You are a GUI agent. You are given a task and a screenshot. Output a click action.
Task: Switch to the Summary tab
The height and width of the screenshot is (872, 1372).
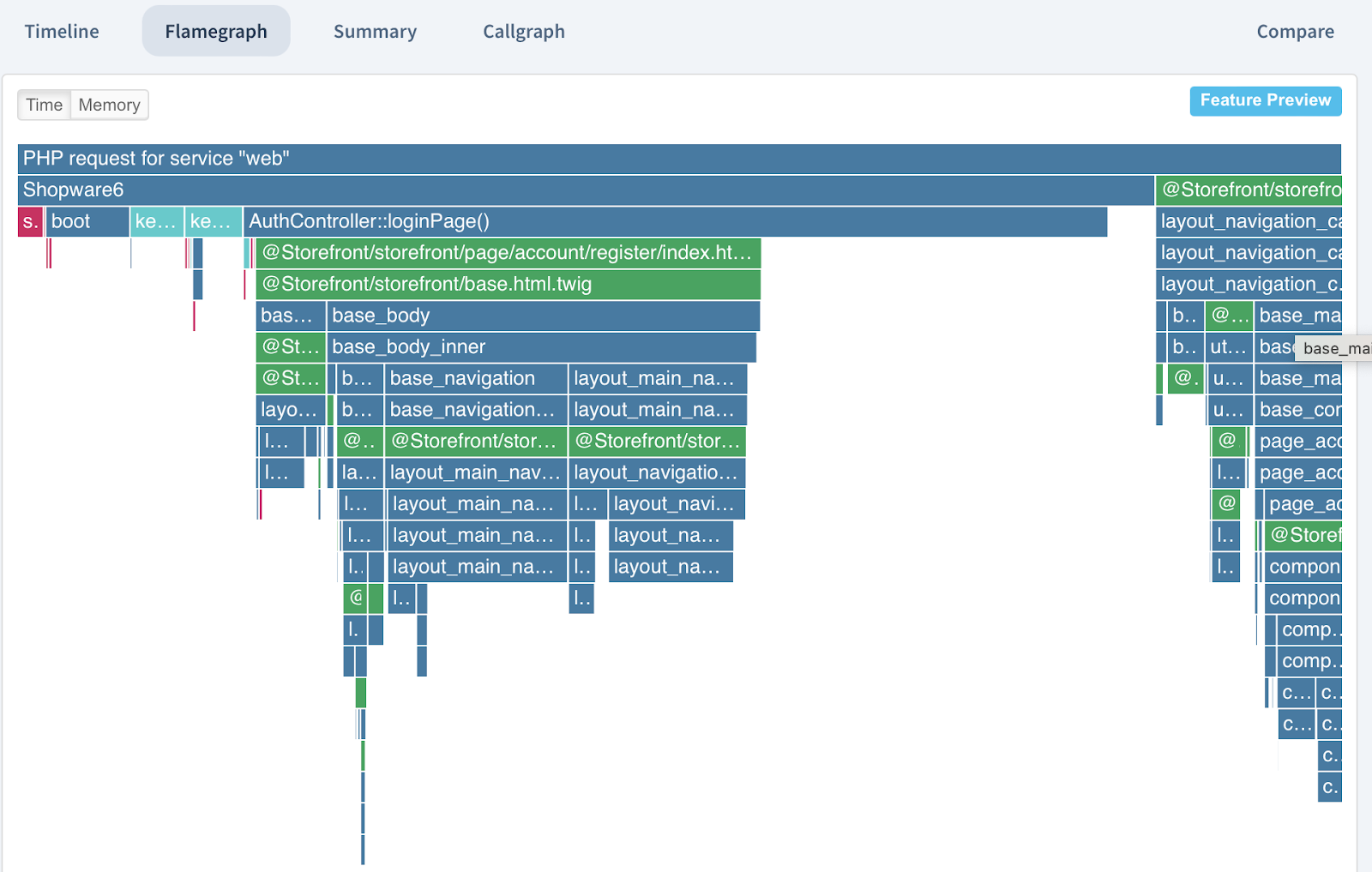point(375,32)
